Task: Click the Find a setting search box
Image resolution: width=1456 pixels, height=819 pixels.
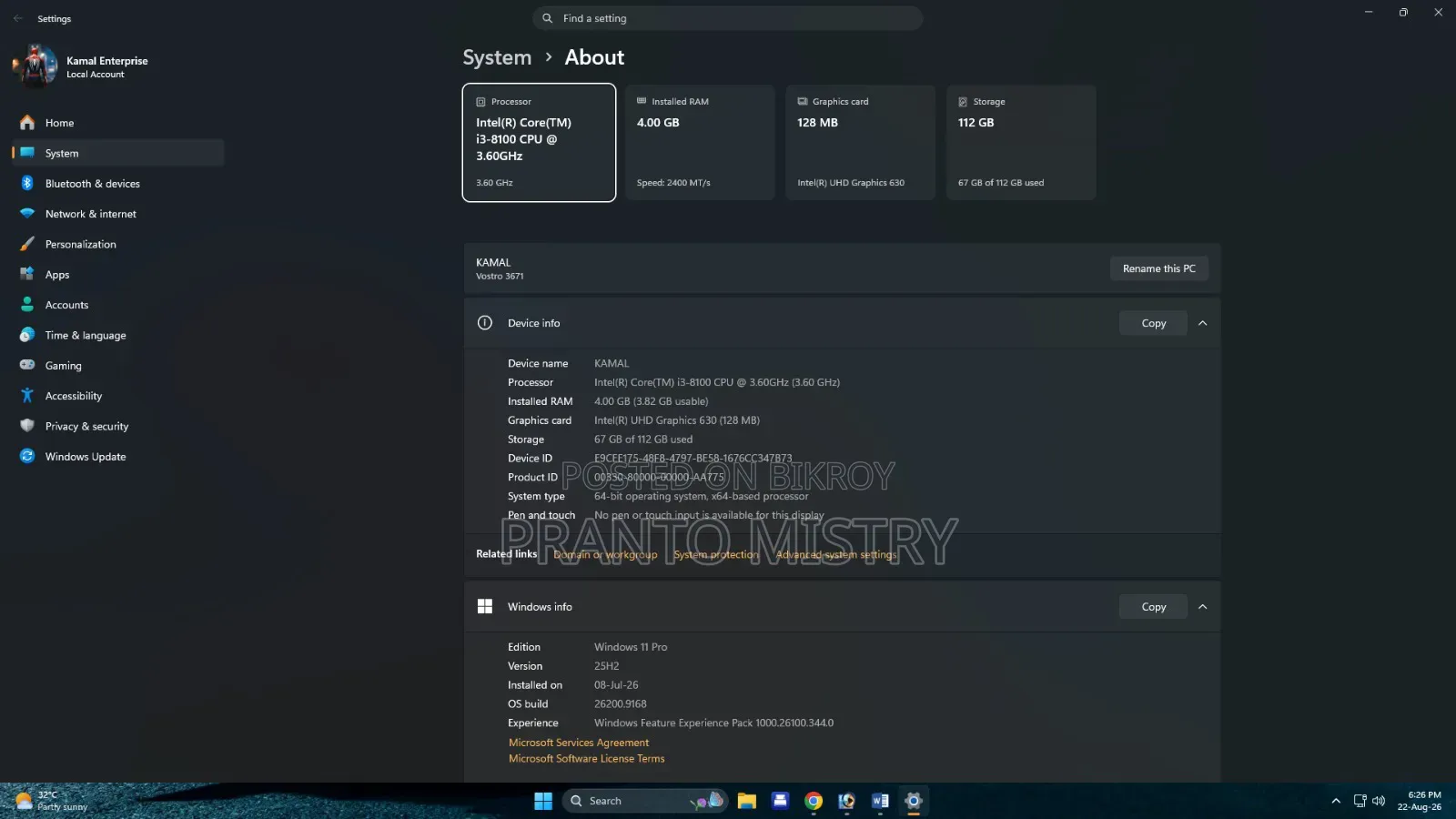Action: click(728, 18)
